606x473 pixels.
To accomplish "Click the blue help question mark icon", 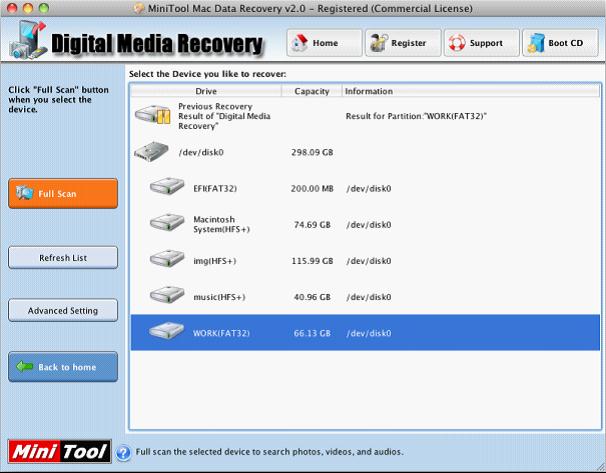I will pyautogui.click(x=123, y=453).
